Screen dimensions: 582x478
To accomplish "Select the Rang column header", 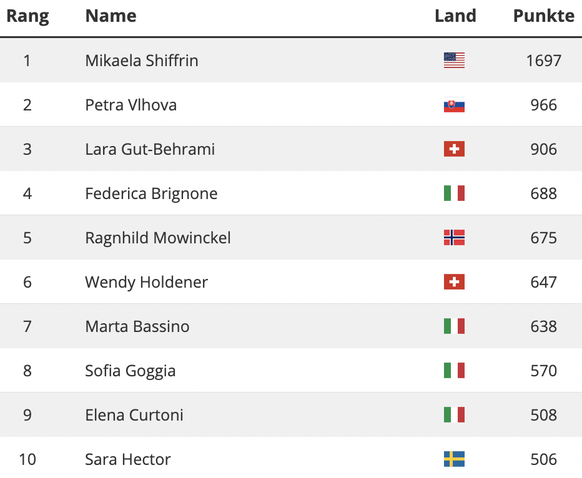I will click(x=28, y=16).
